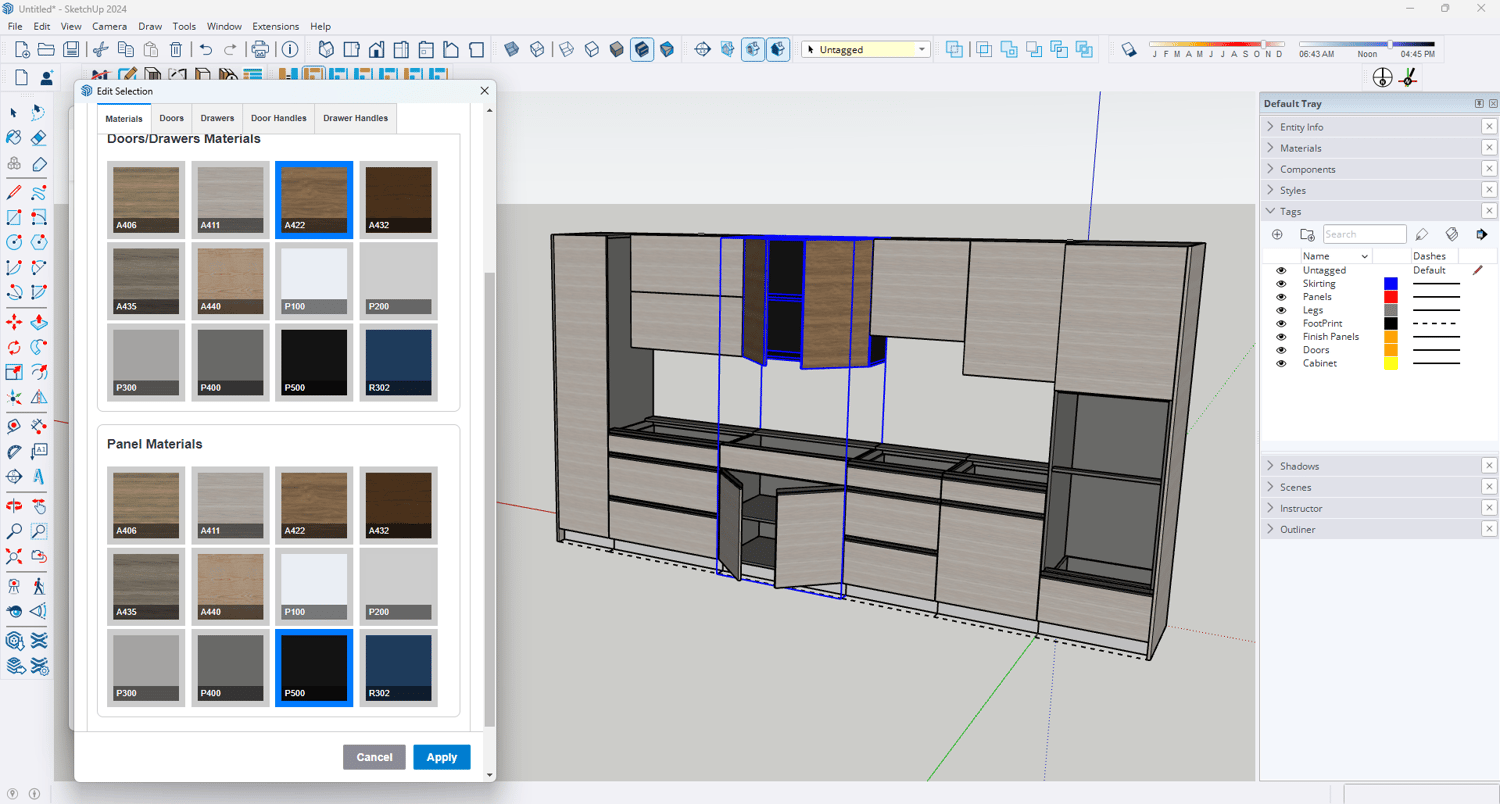
Task: Click the tags Search field
Action: point(1364,235)
